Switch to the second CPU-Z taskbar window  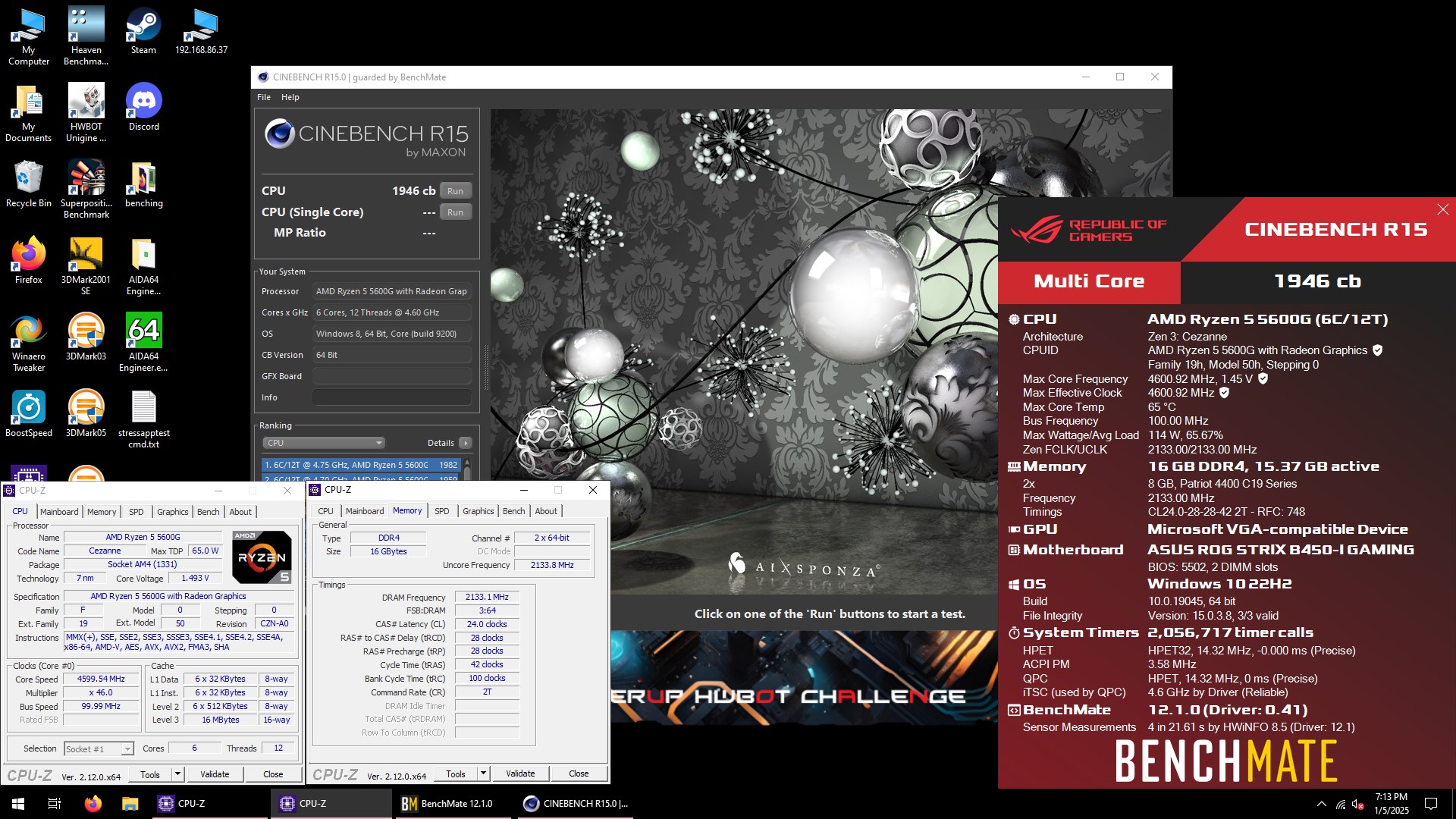(331, 804)
